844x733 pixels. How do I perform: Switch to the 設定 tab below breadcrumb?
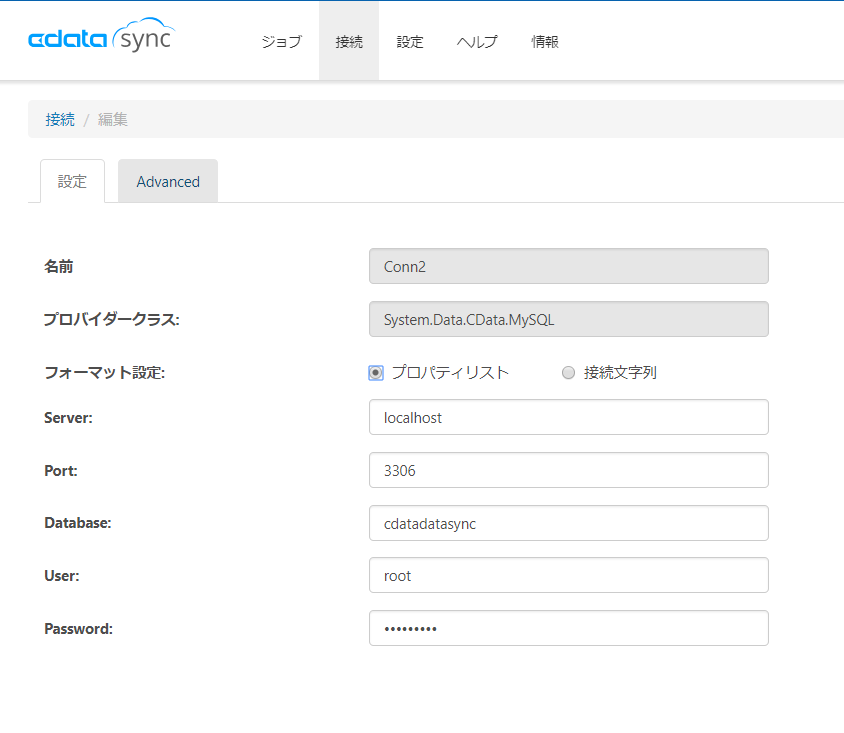point(72,181)
